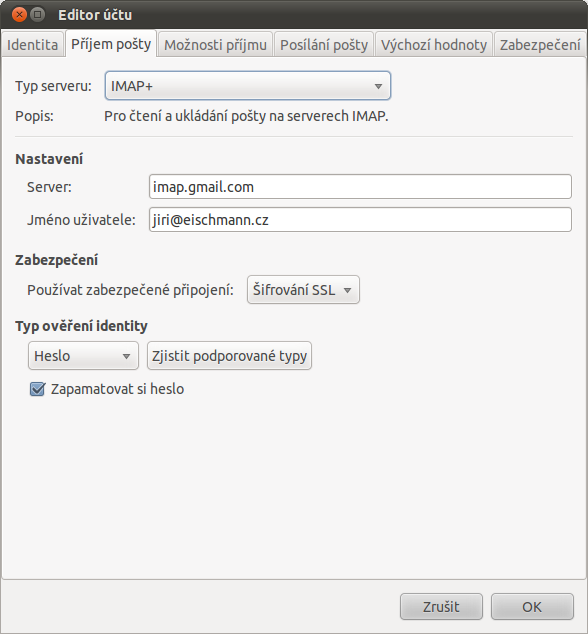Click the Zjistit podporované typy button
Screen dimensions: 588x634
click(x=229, y=356)
